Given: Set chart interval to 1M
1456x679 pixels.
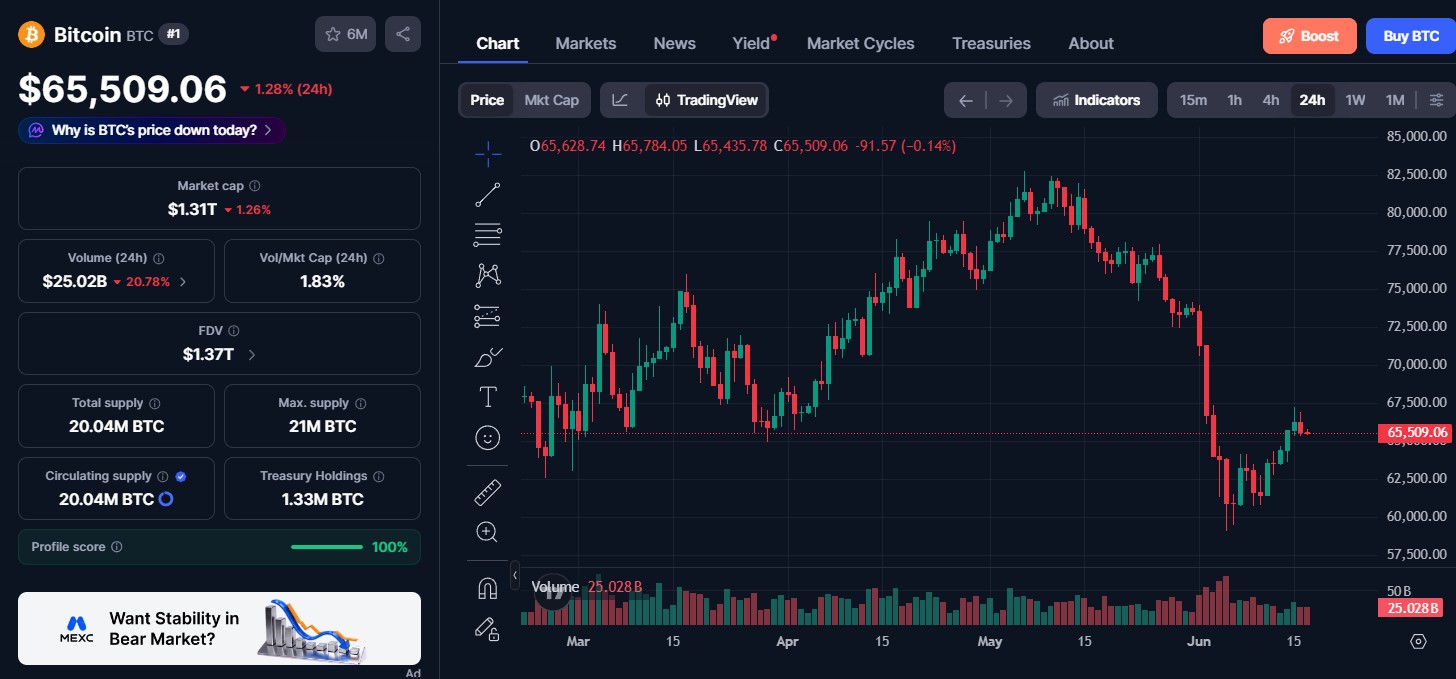Looking at the screenshot, I should [x=1395, y=100].
